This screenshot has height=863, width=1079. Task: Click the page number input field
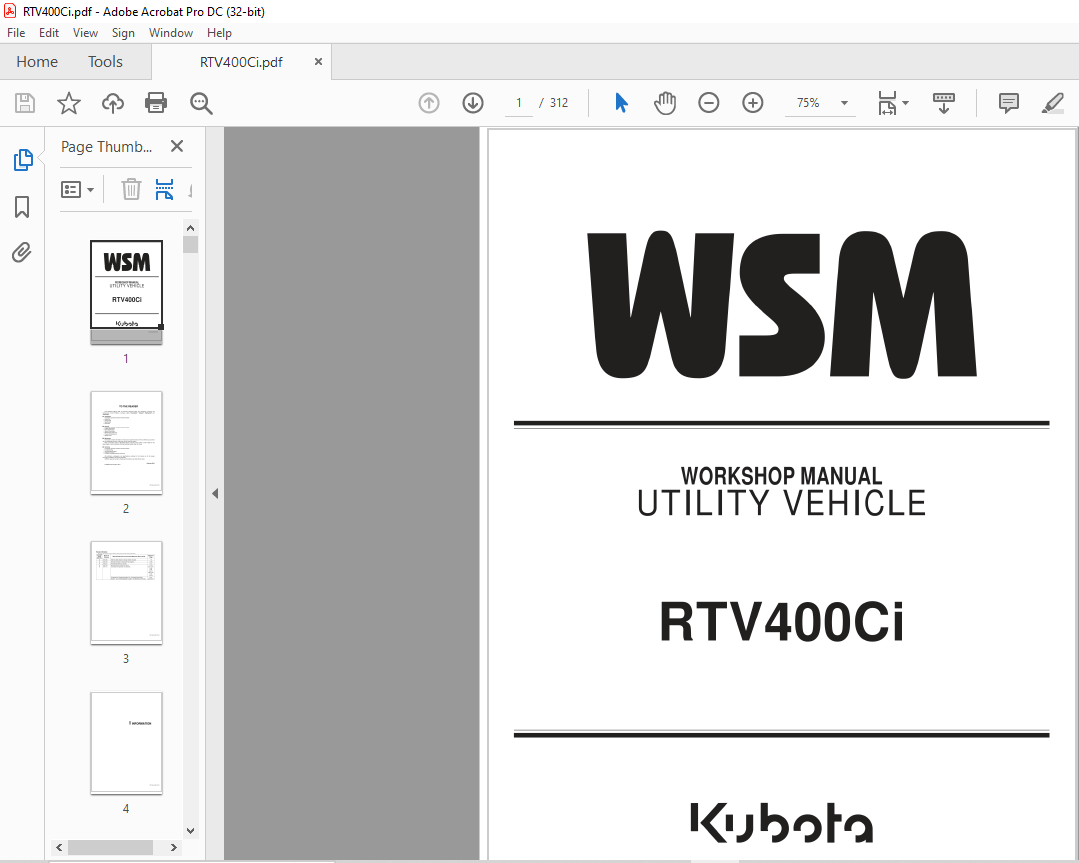[x=519, y=103]
